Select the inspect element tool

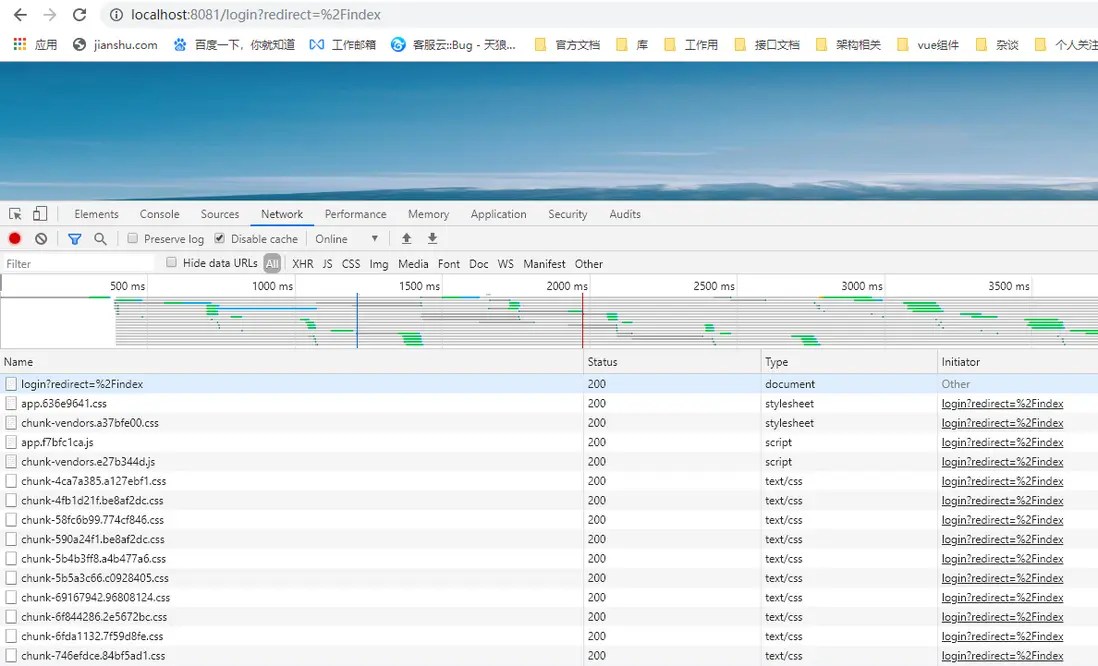(x=14, y=213)
